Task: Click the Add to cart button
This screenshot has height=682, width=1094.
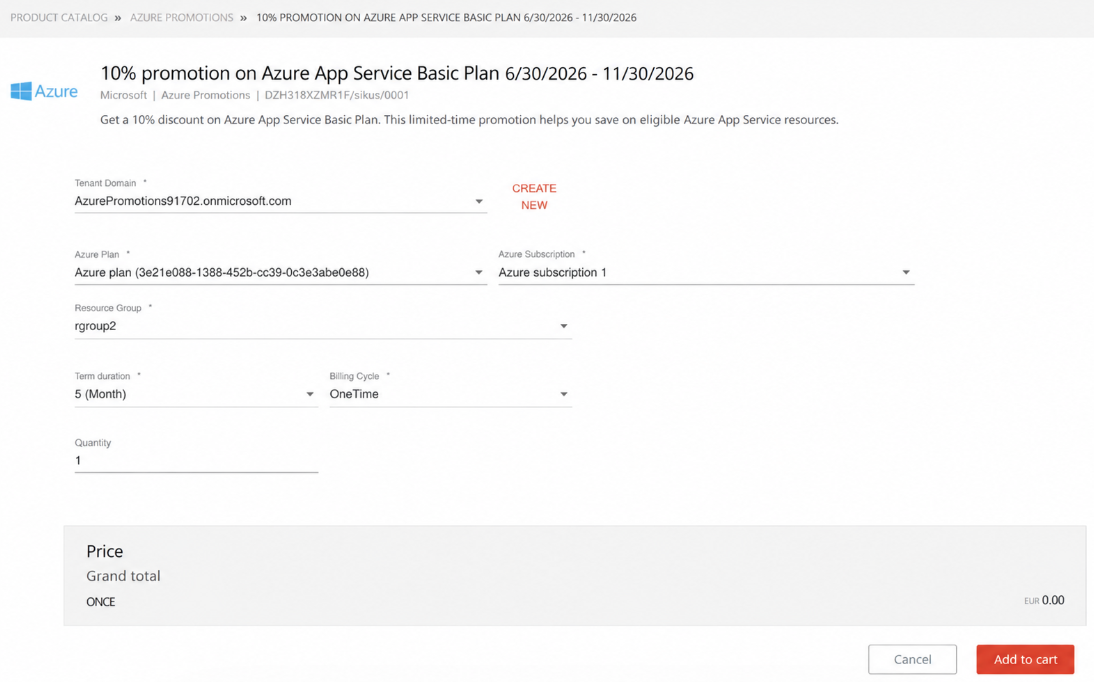Action: (1025, 660)
